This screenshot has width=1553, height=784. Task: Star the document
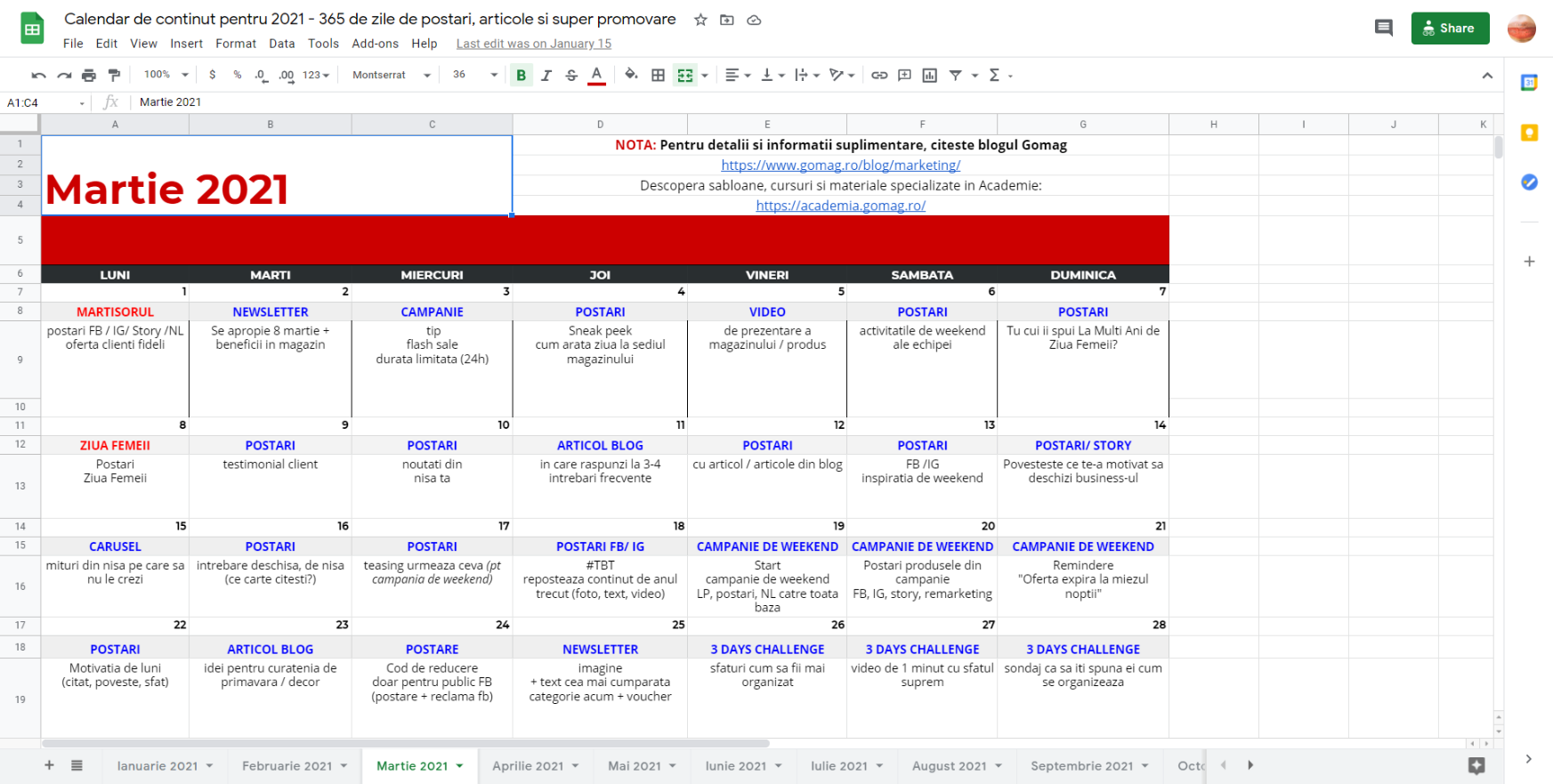[x=700, y=20]
